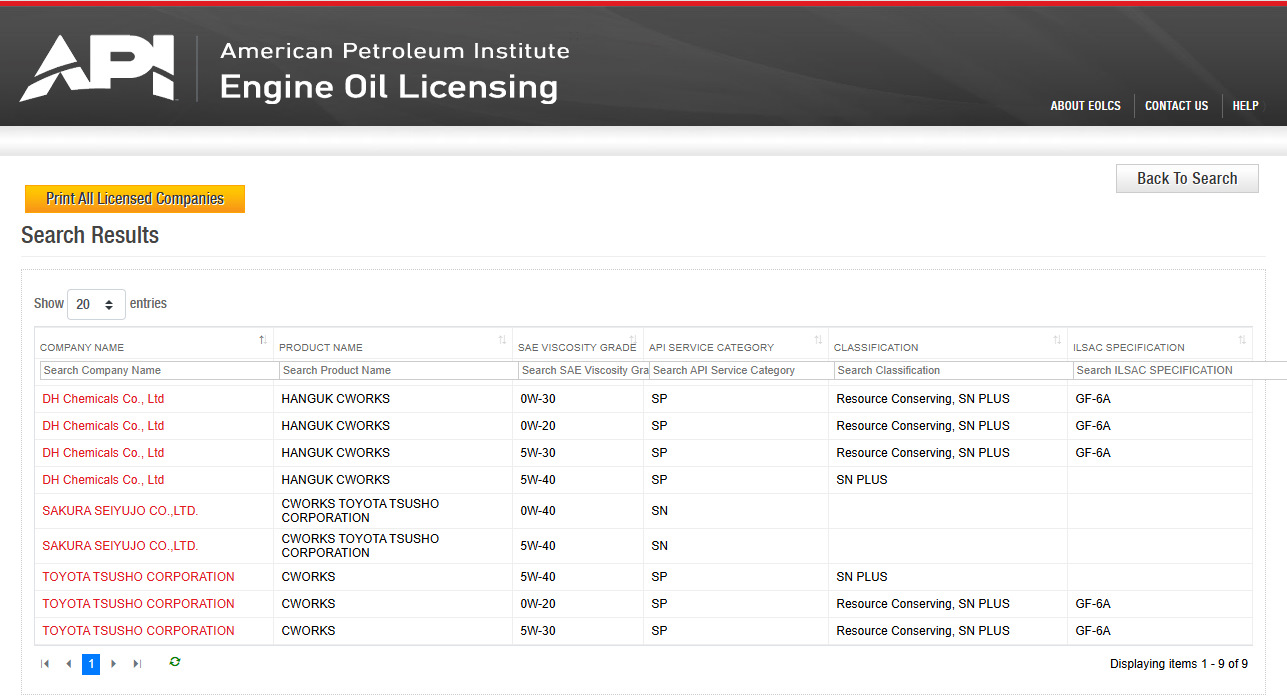This screenshot has width=1287, height=698.
Task: Open TOYOTA TSUSHO link in 5W-40 row
Action: point(138,577)
